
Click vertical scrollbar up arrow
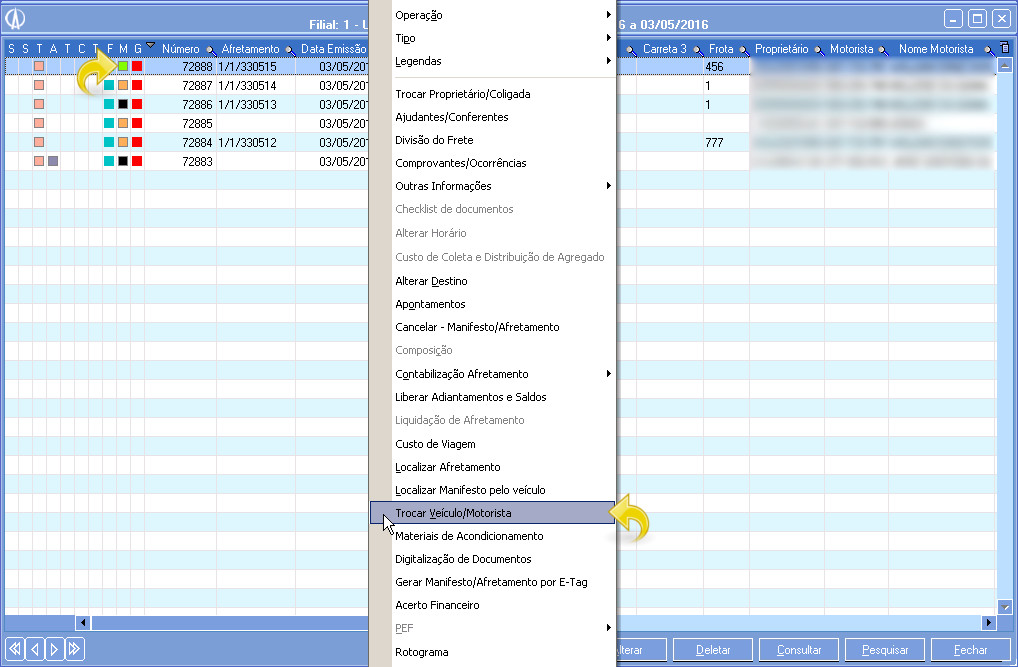click(1004, 65)
